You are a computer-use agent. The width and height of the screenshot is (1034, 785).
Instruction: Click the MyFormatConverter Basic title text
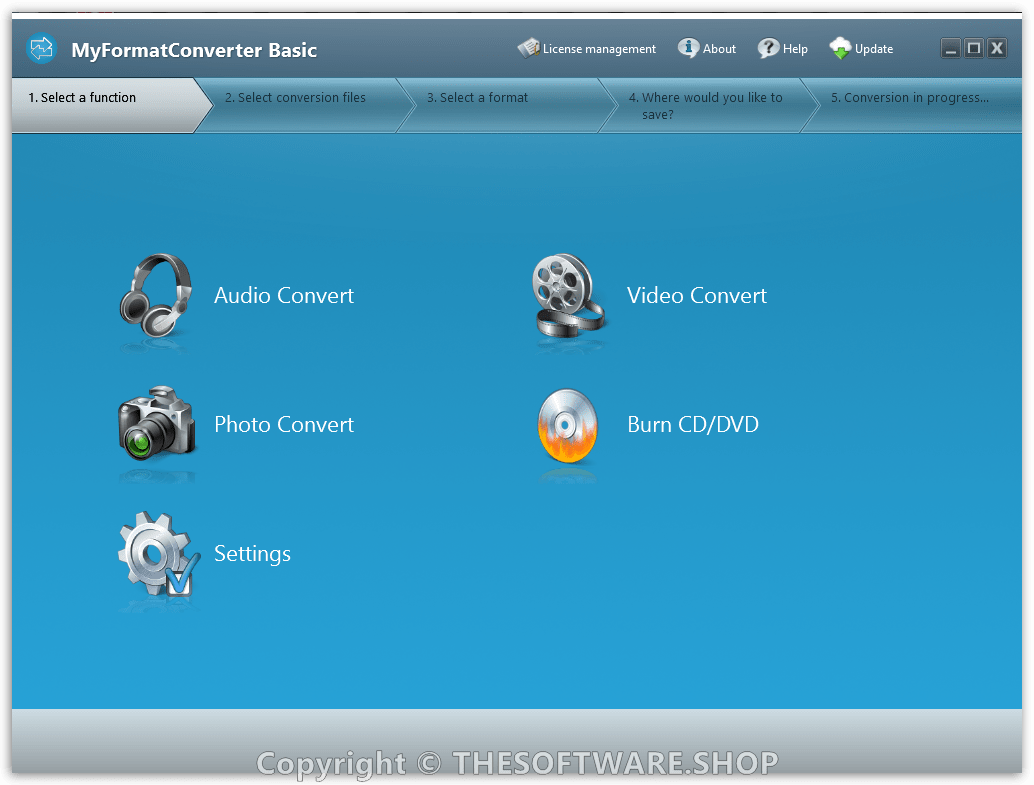194,50
